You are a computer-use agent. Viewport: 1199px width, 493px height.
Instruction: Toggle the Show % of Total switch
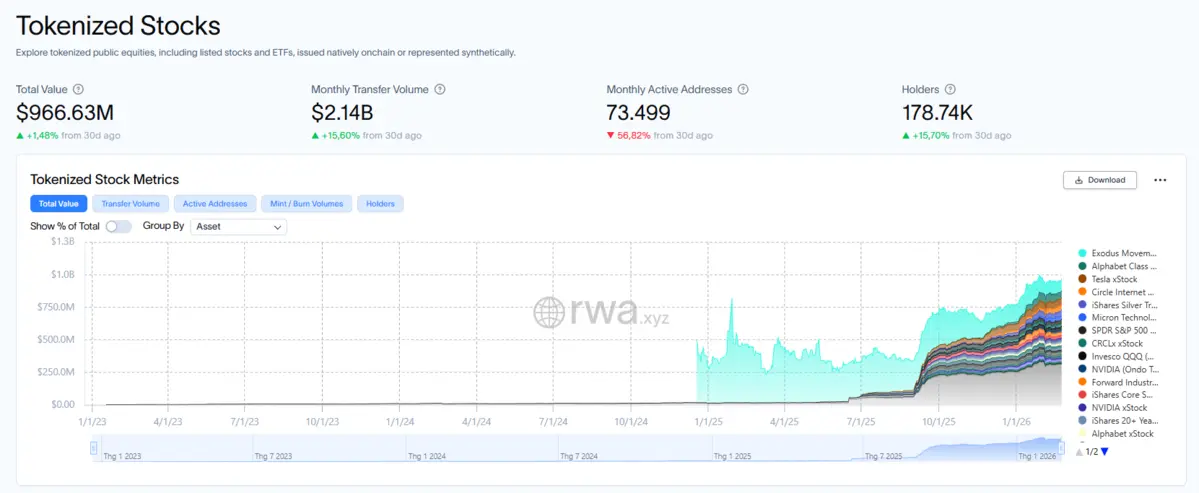point(118,227)
